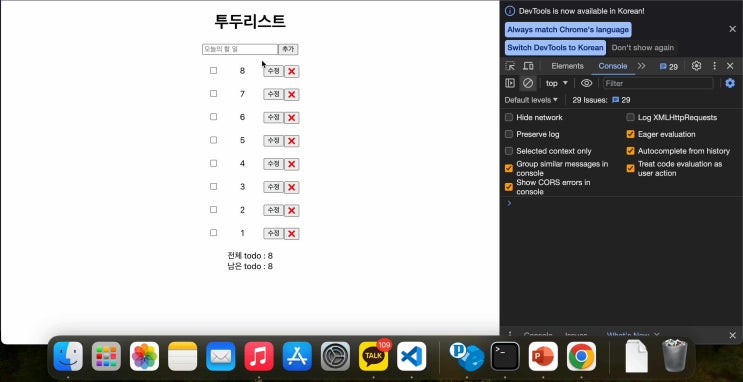Focus the console Filter input field
Screen dimensions: 743x382
point(658,83)
